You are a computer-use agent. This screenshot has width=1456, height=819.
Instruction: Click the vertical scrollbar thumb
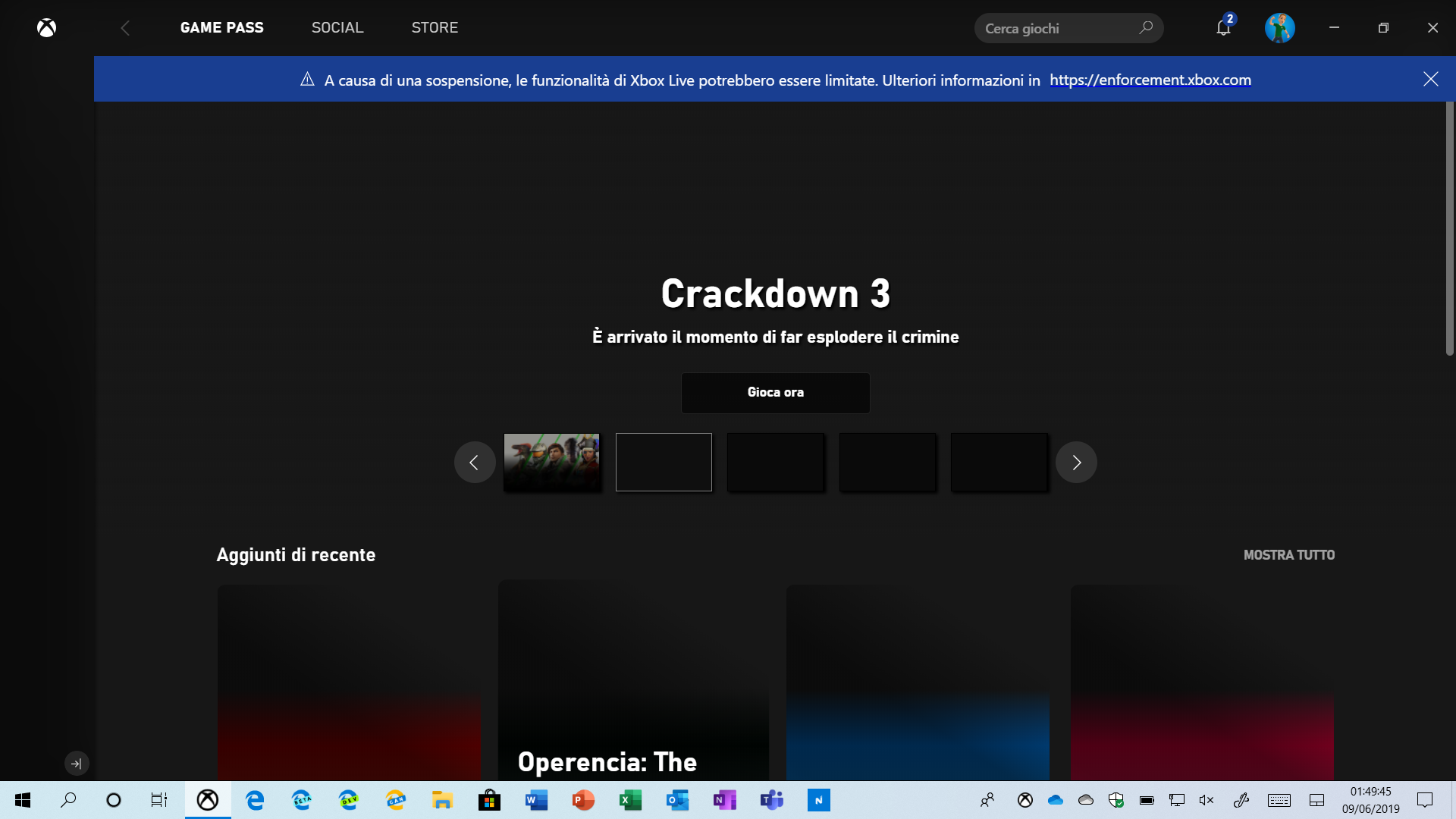(1449, 227)
